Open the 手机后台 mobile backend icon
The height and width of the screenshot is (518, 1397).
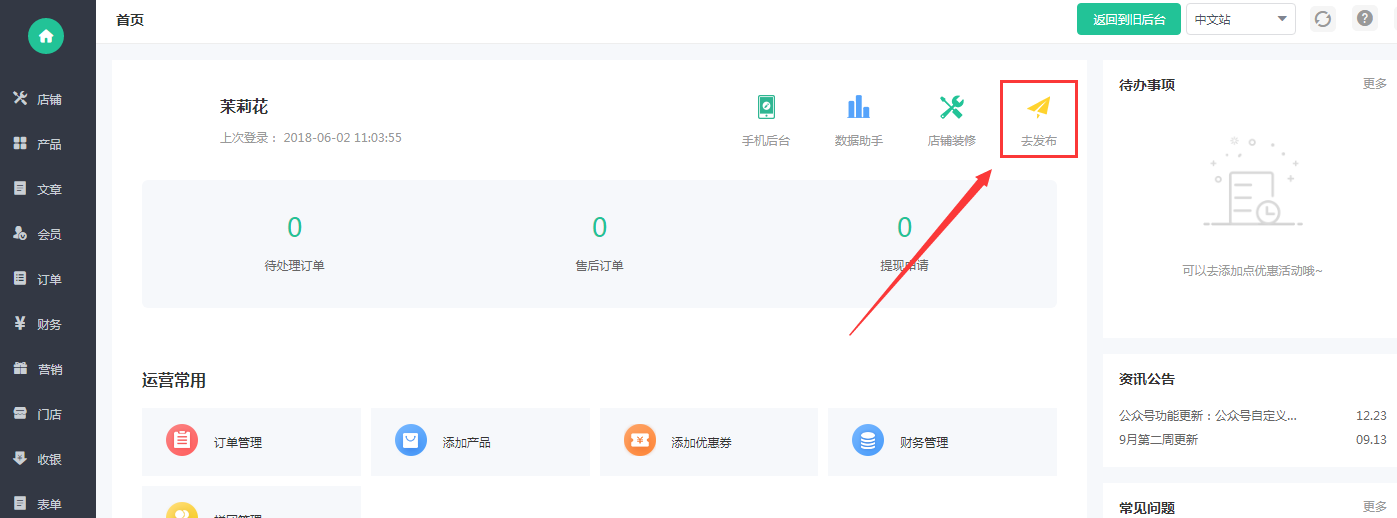coord(766,107)
